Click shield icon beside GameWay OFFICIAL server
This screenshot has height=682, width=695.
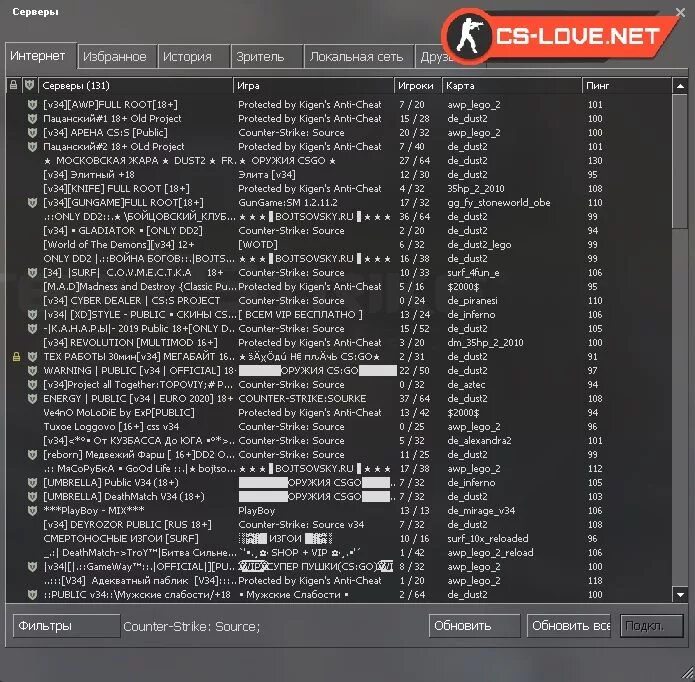[x=32, y=567]
